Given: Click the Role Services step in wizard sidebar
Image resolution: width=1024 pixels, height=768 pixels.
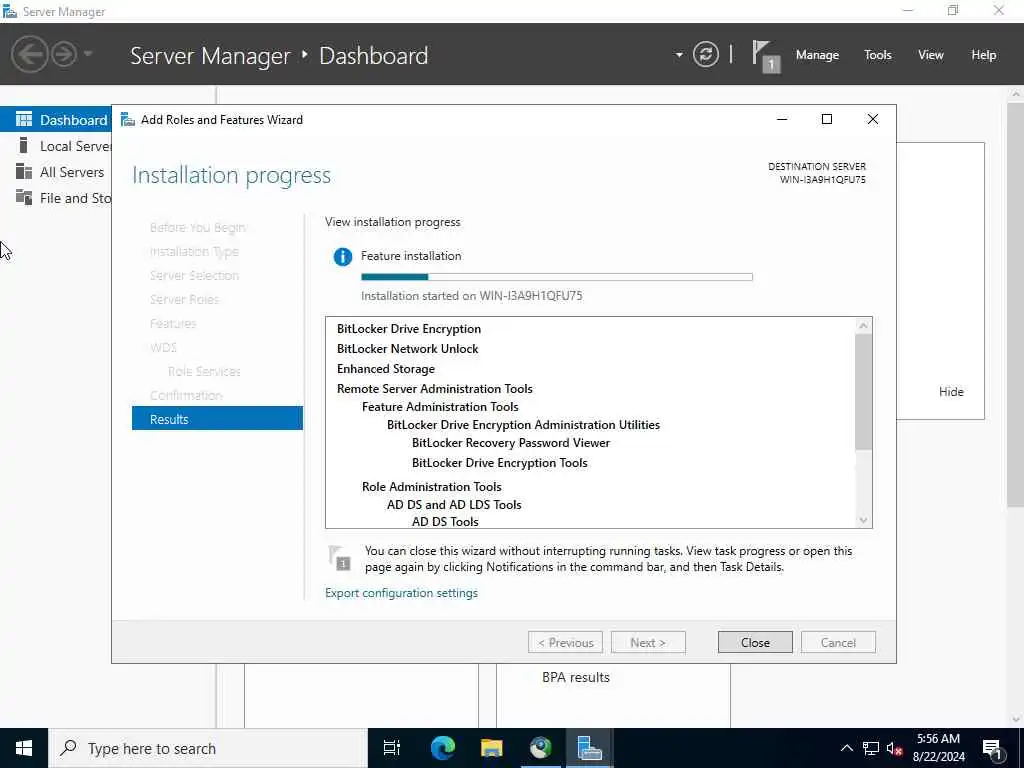Looking at the screenshot, I should [x=204, y=371].
